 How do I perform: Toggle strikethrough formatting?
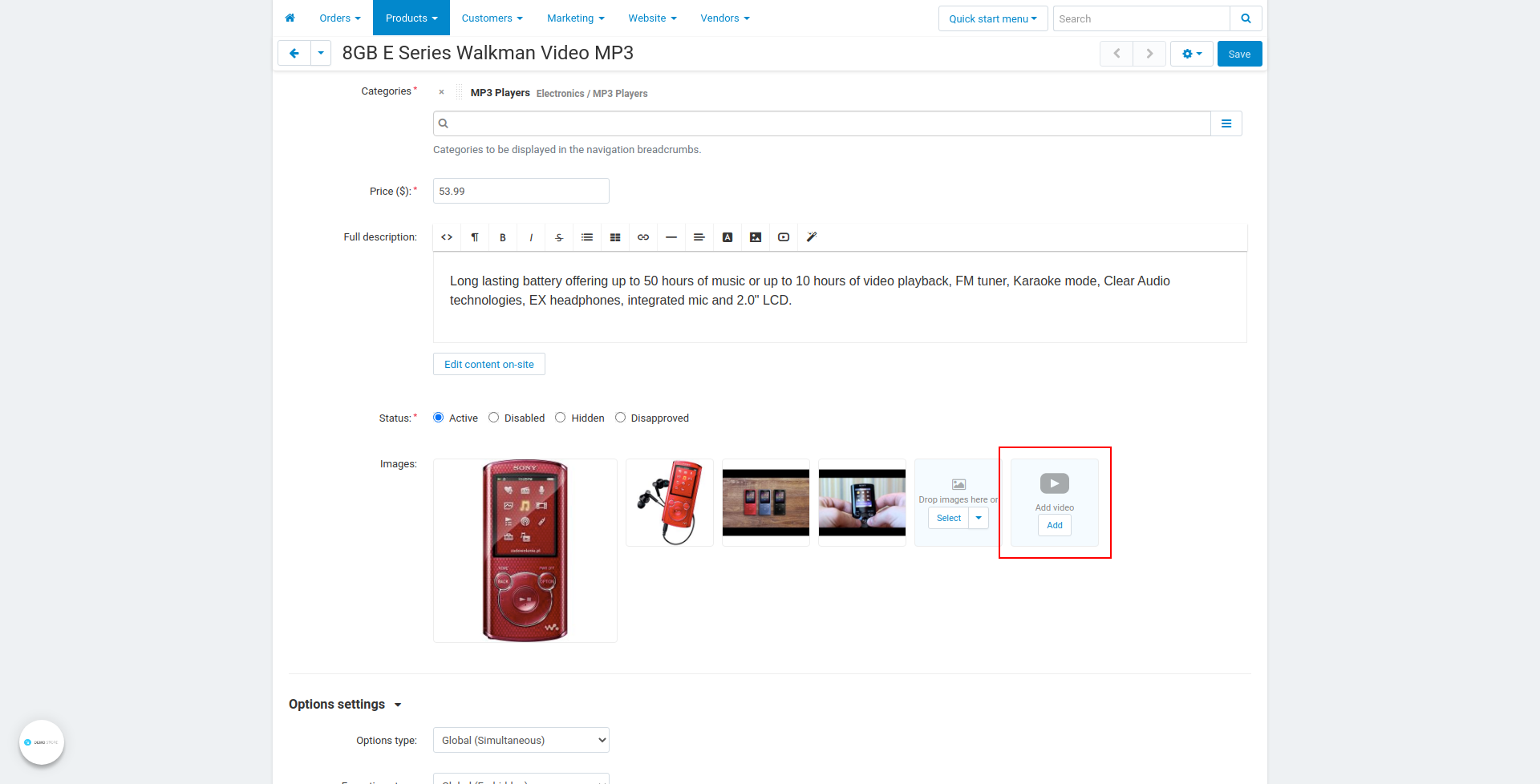(x=559, y=237)
